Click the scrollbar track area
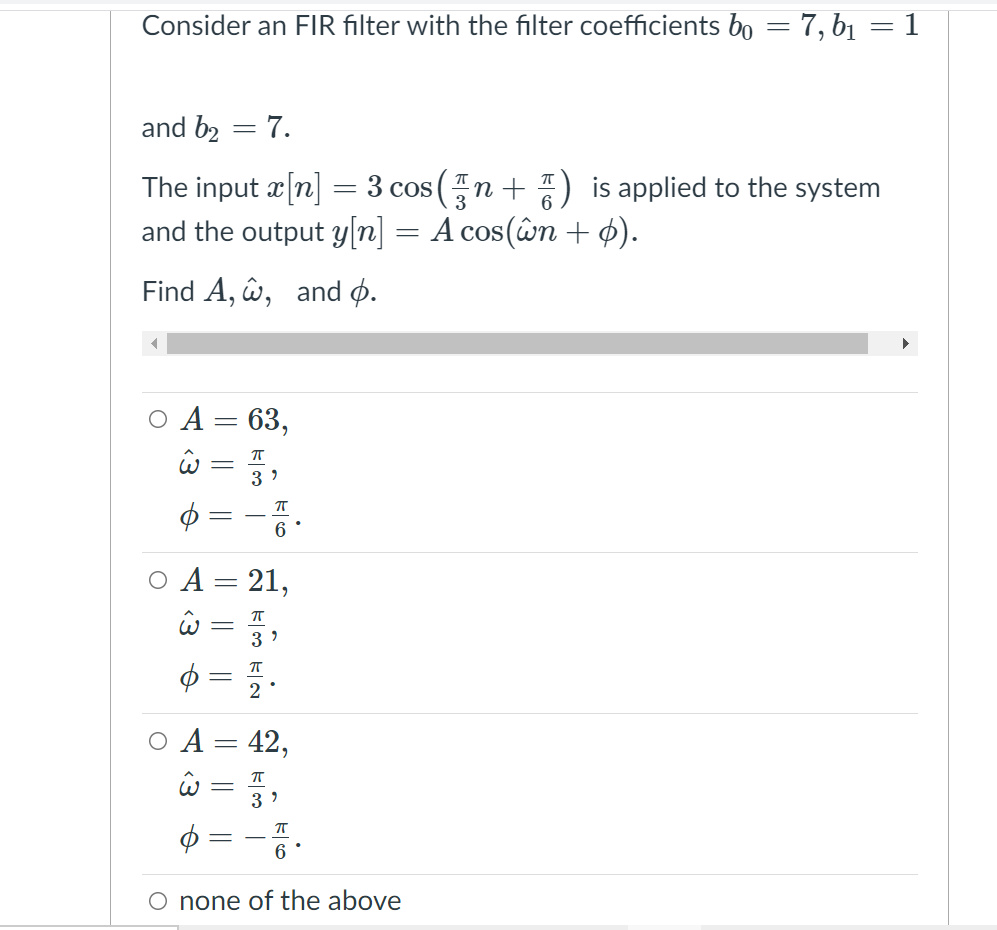 tap(885, 343)
